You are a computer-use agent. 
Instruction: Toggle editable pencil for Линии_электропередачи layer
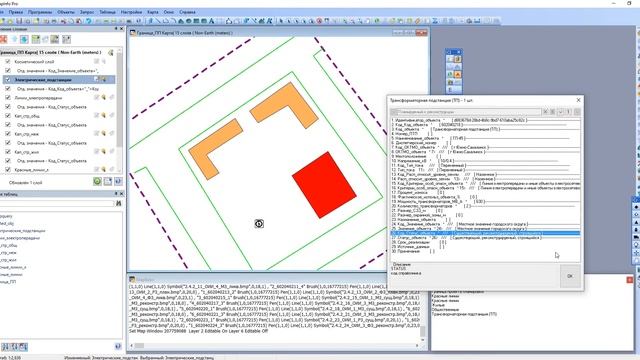(97, 98)
